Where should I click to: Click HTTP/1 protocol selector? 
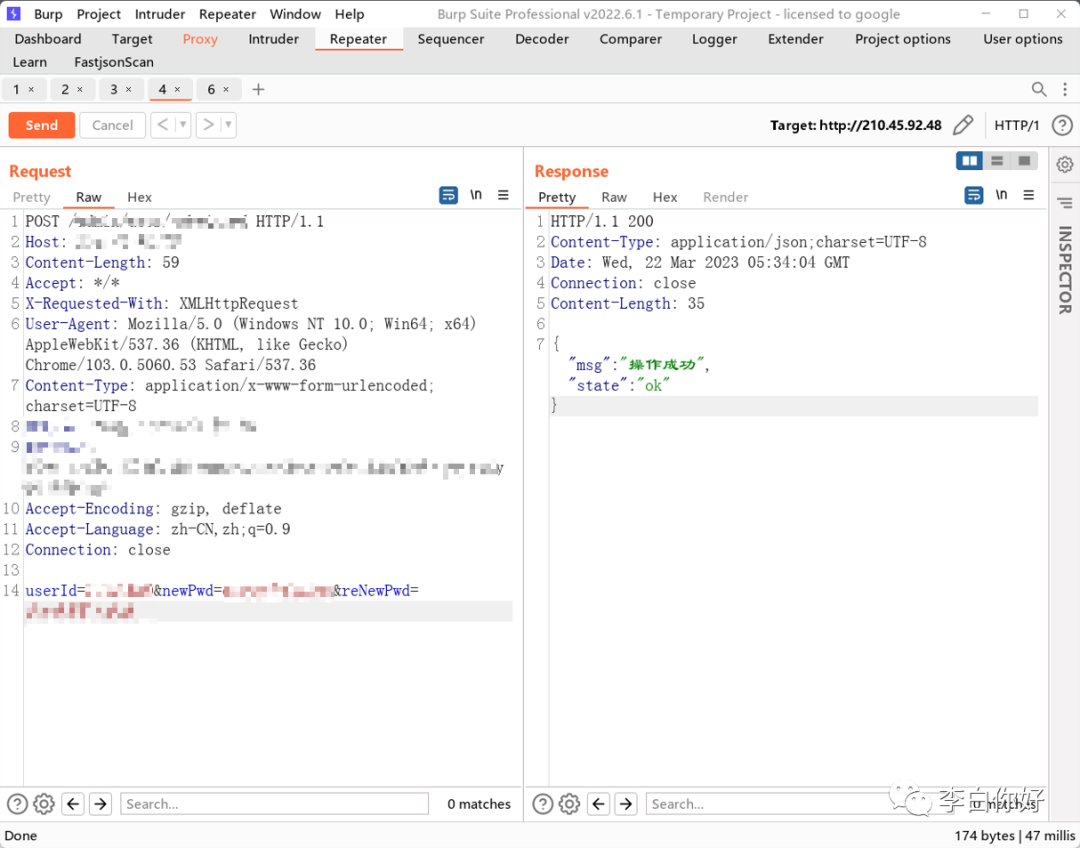coord(1017,125)
